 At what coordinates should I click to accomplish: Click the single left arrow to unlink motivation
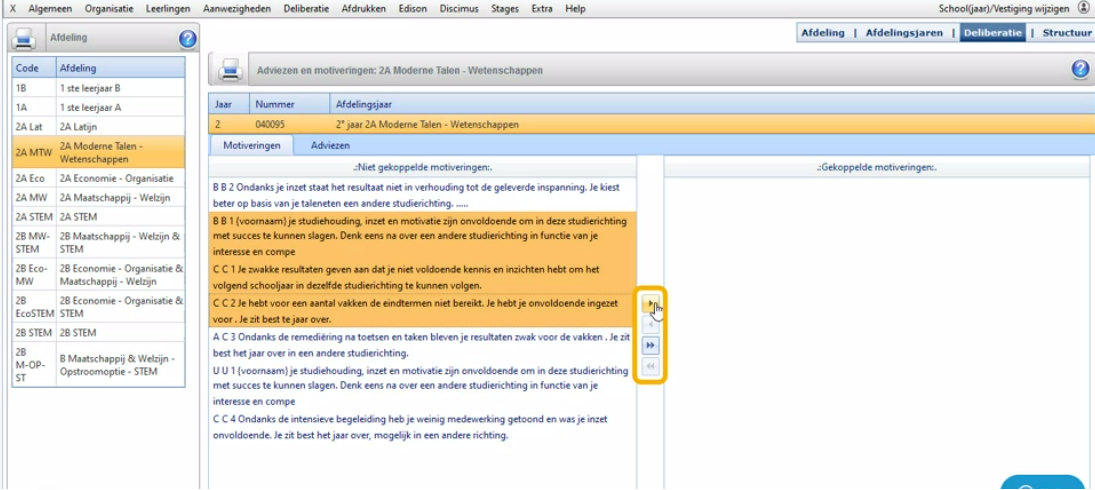coord(650,324)
